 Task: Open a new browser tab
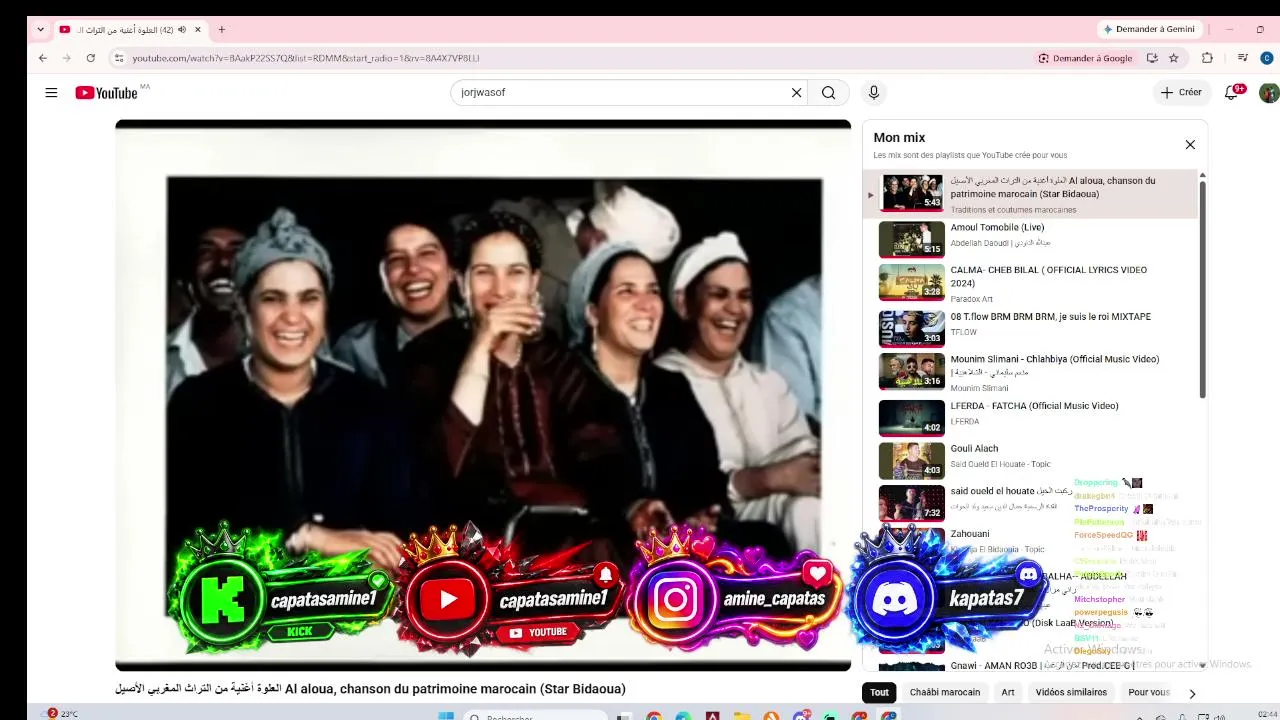pyautogui.click(x=222, y=30)
